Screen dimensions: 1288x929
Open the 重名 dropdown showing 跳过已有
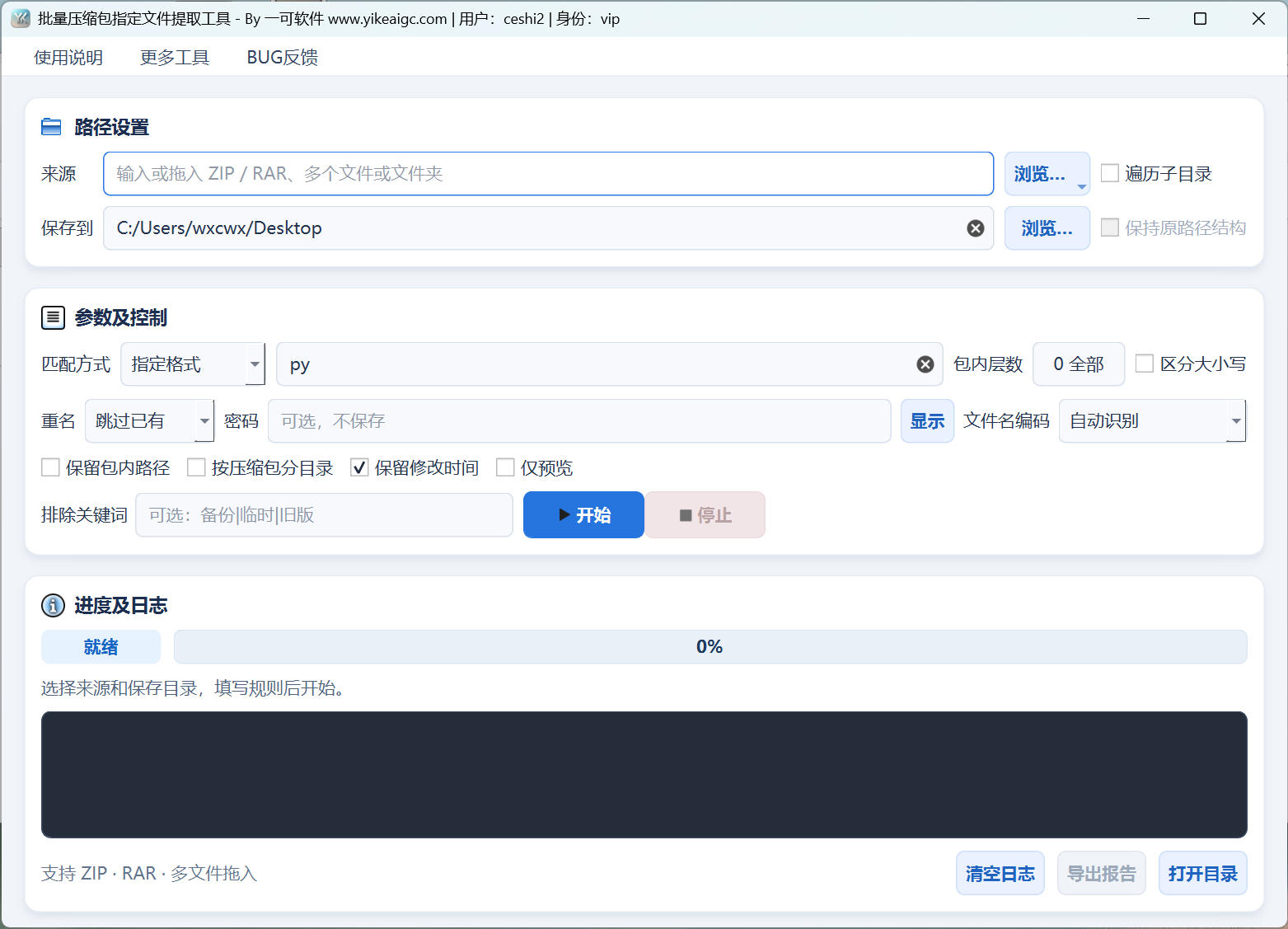[x=149, y=421]
